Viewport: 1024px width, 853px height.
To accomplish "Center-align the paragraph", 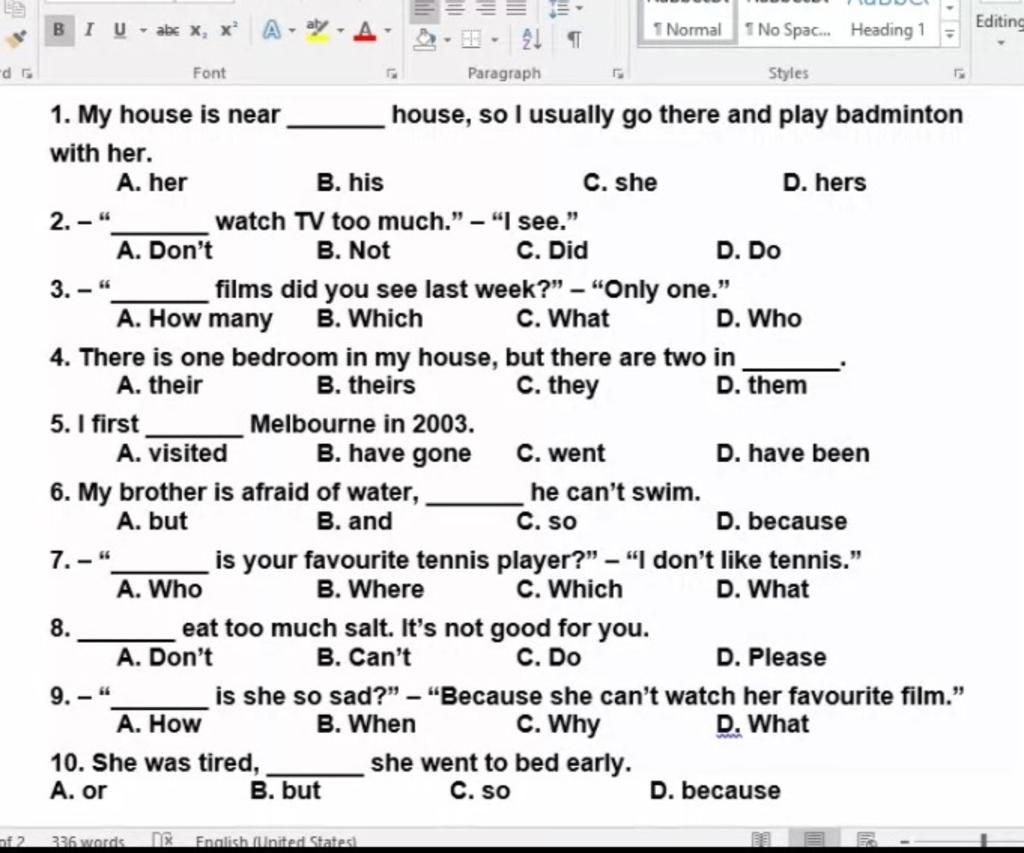I will point(455,8).
